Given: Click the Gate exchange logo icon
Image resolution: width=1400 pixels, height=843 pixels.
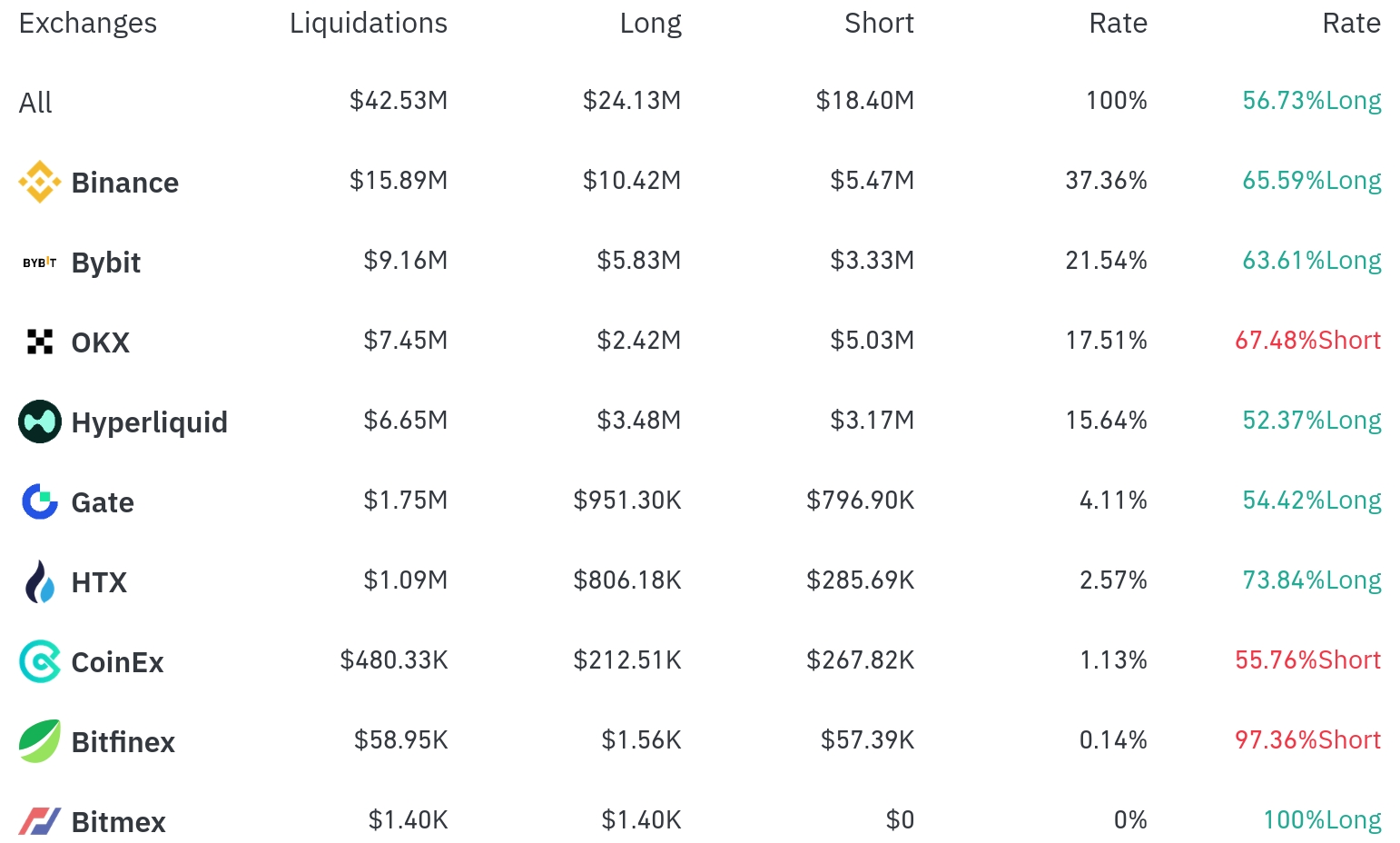Looking at the screenshot, I should coord(39,501).
